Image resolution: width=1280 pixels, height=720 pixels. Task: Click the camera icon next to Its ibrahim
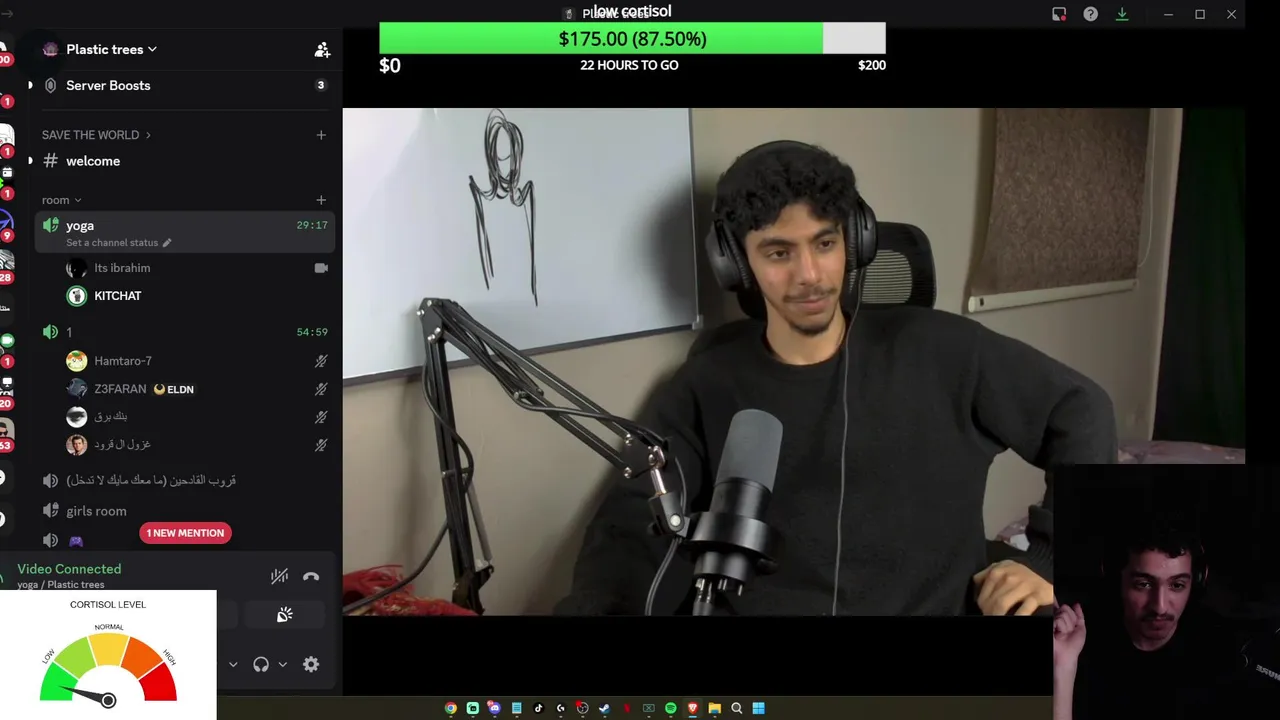point(321,268)
